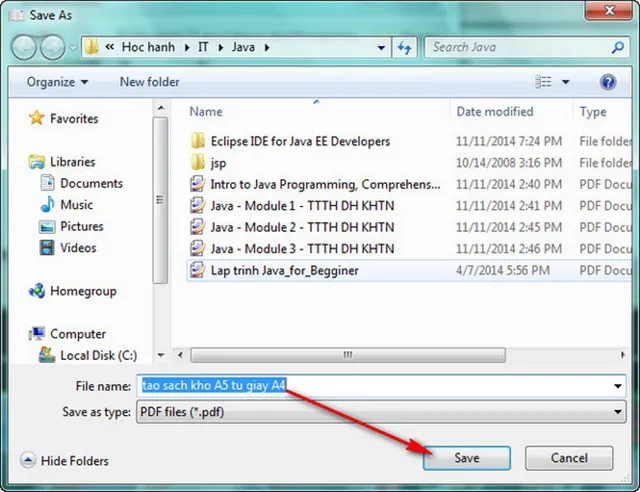Click the Hide Folders button
The image size is (640, 492).
pyautogui.click(x=64, y=461)
